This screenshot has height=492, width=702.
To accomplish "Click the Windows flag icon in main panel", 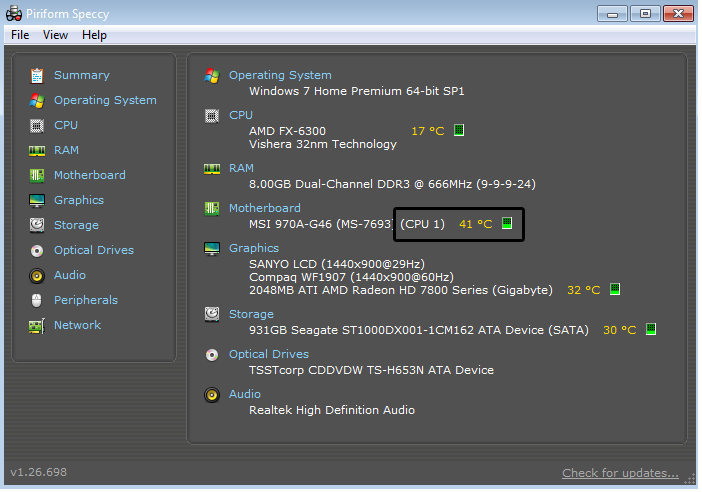I will (212, 76).
